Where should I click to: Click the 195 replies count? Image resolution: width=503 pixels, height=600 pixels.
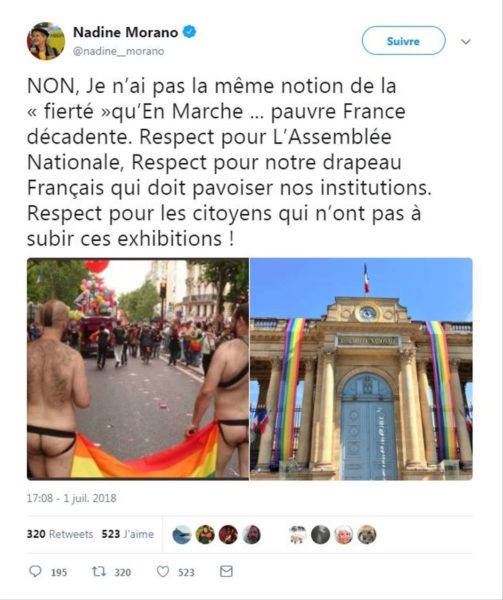(59, 572)
